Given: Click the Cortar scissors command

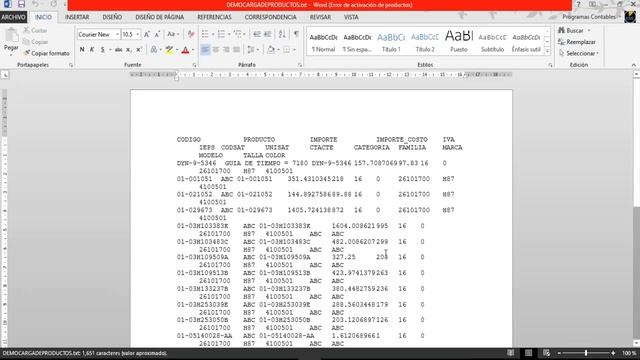Looking at the screenshot, I should (x=35, y=31).
